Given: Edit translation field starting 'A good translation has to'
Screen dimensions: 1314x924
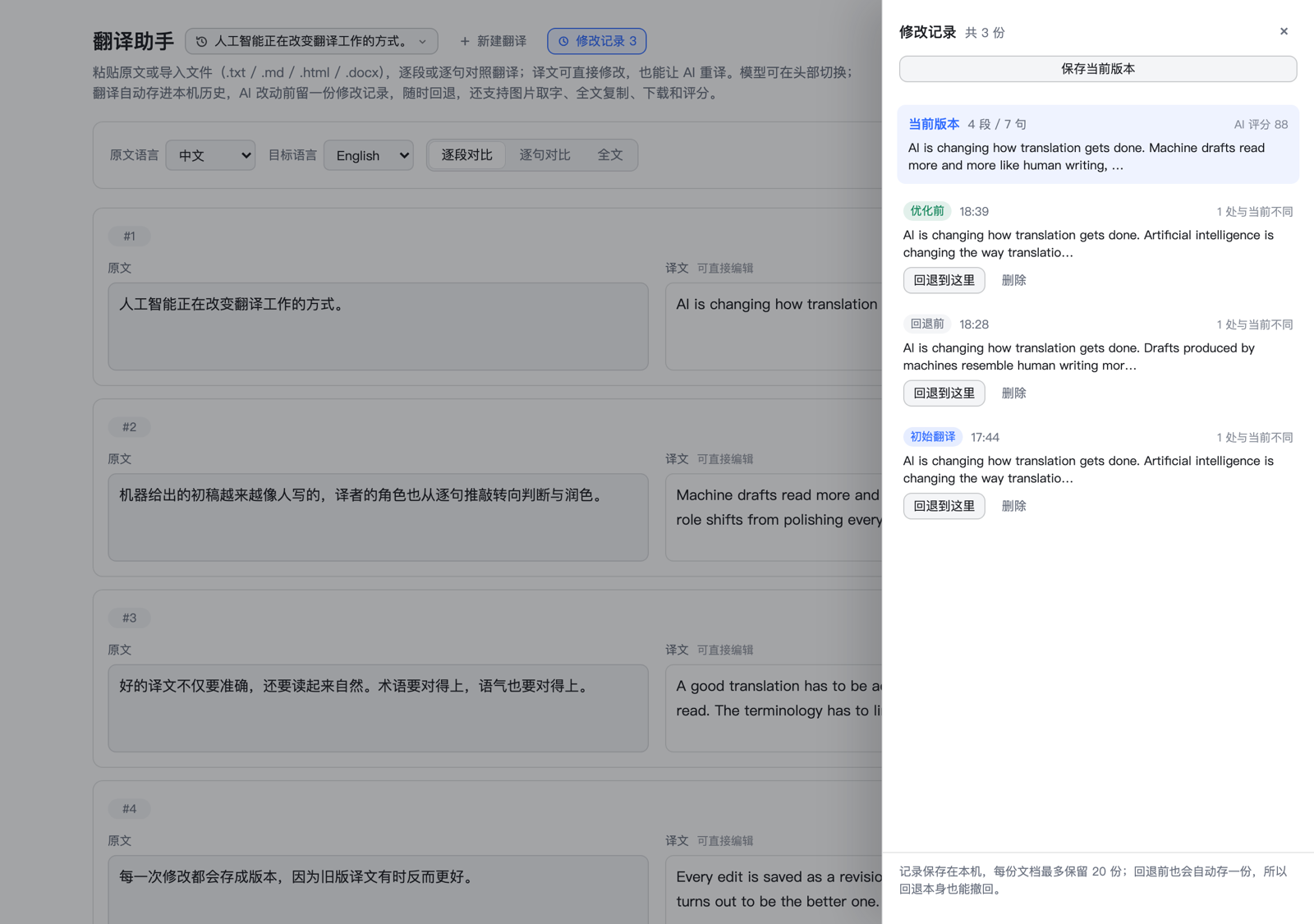Looking at the screenshot, I should 774,709.
